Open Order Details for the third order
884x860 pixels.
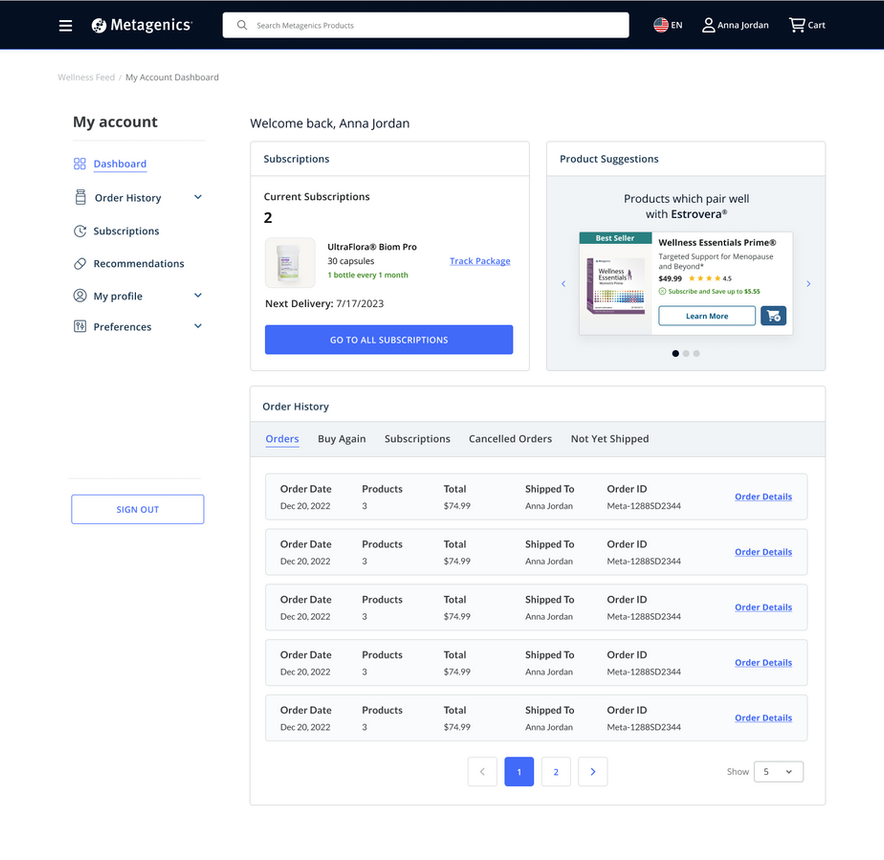click(x=763, y=607)
